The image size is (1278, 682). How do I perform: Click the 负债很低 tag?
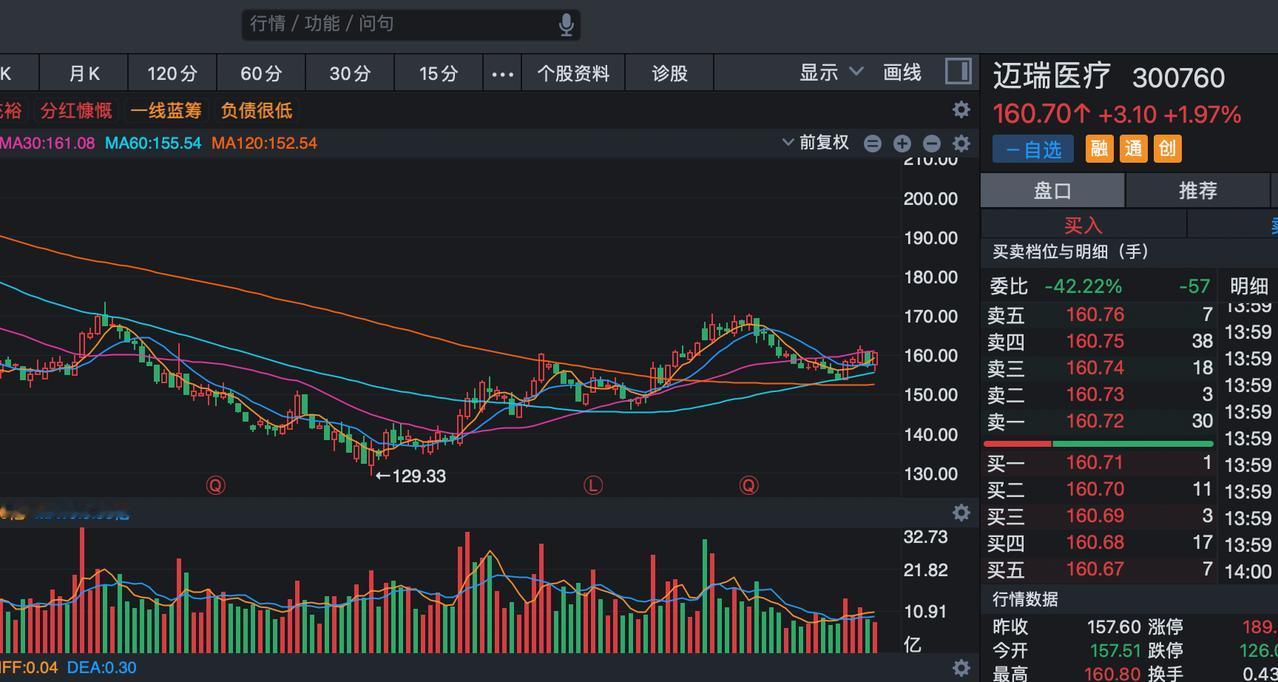point(257,110)
